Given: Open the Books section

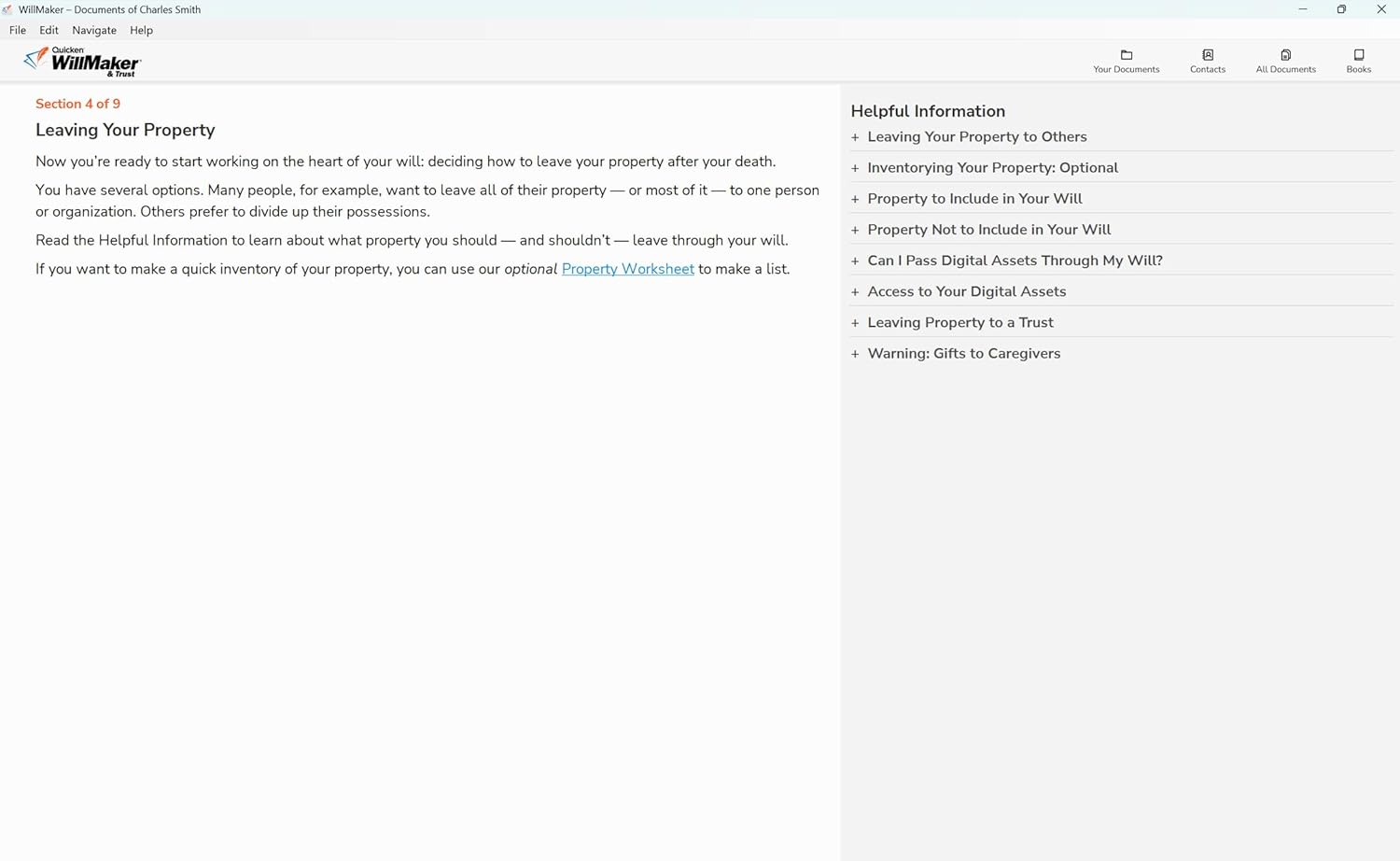Looking at the screenshot, I should pos(1358,60).
